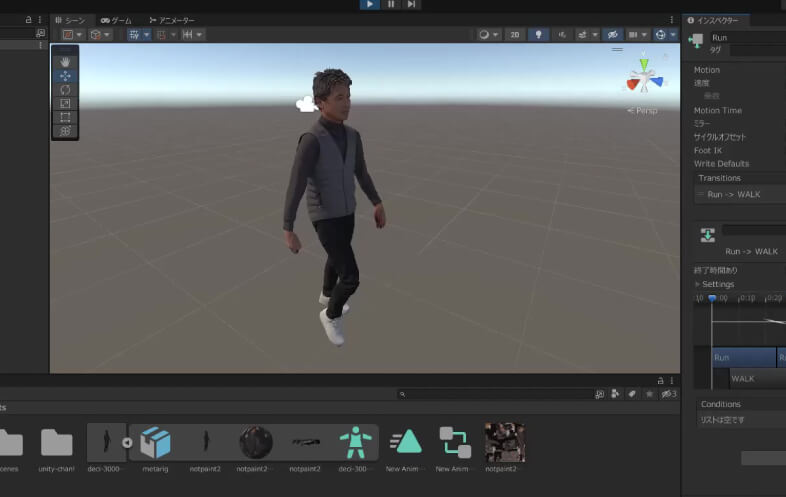Screen dimensions: 786x497
Task: Click the Play button
Action: coord(370,5)
